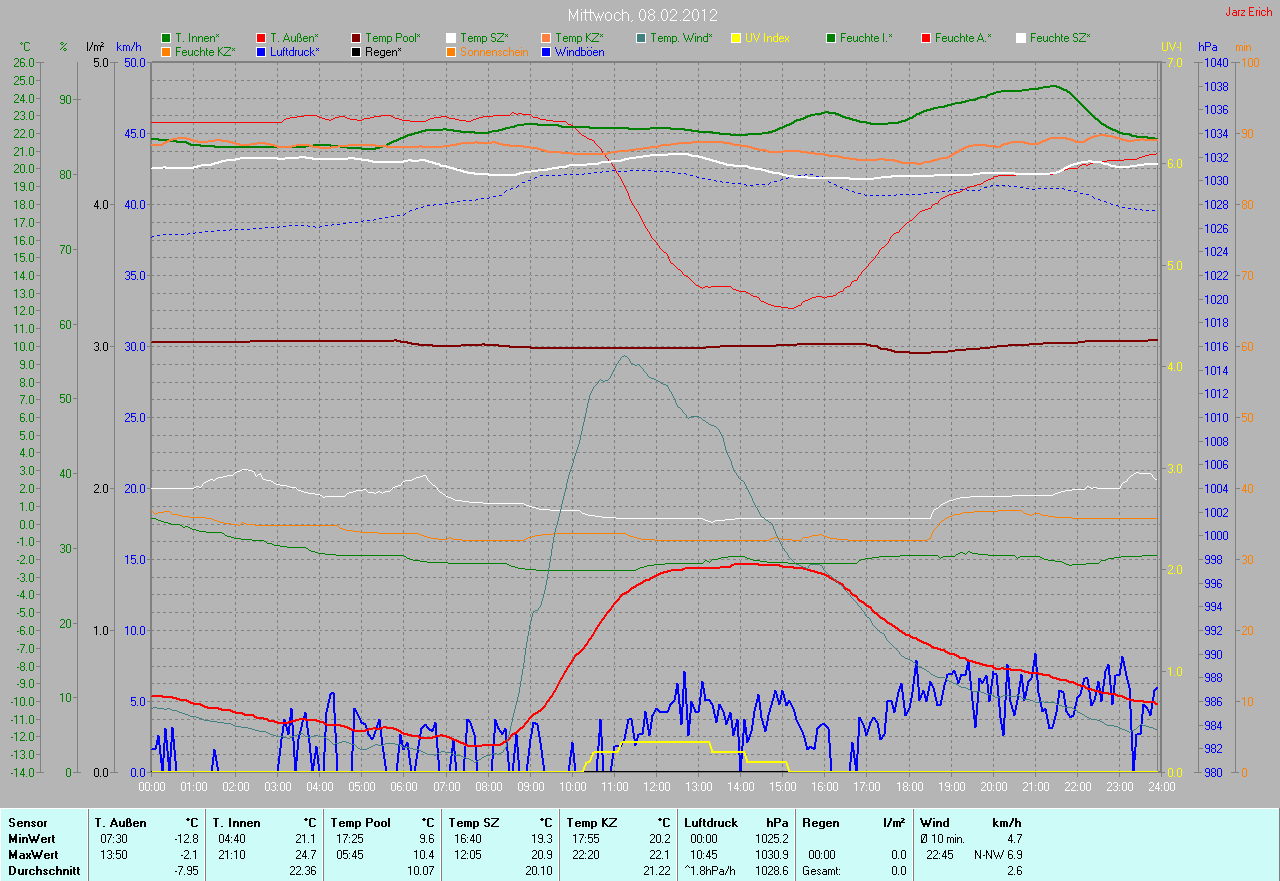The height and width of the screenshot is (881, 1280).
Task: Click the green T. Innen legend square
Action: [166, 38]
